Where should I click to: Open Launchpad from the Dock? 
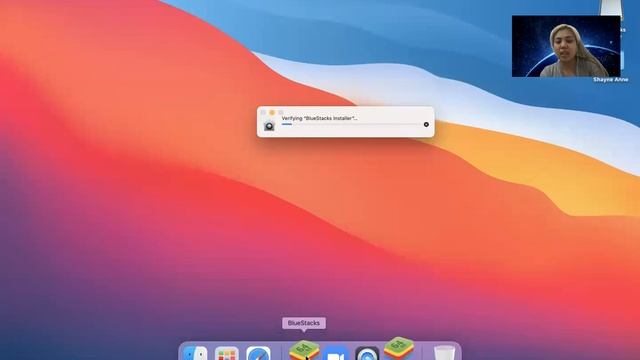227,353
